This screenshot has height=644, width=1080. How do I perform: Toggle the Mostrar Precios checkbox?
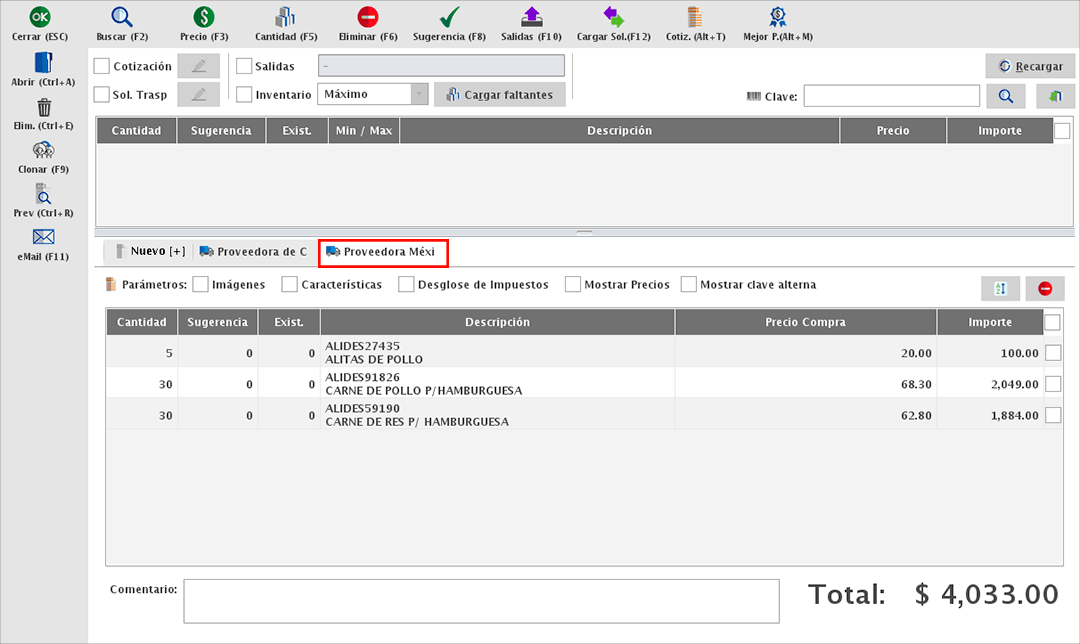pyautogui.click(x=573, y=285)
